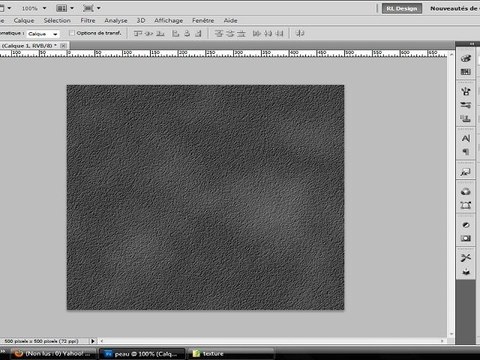Open the Fenêtre menu

point(203,20)
